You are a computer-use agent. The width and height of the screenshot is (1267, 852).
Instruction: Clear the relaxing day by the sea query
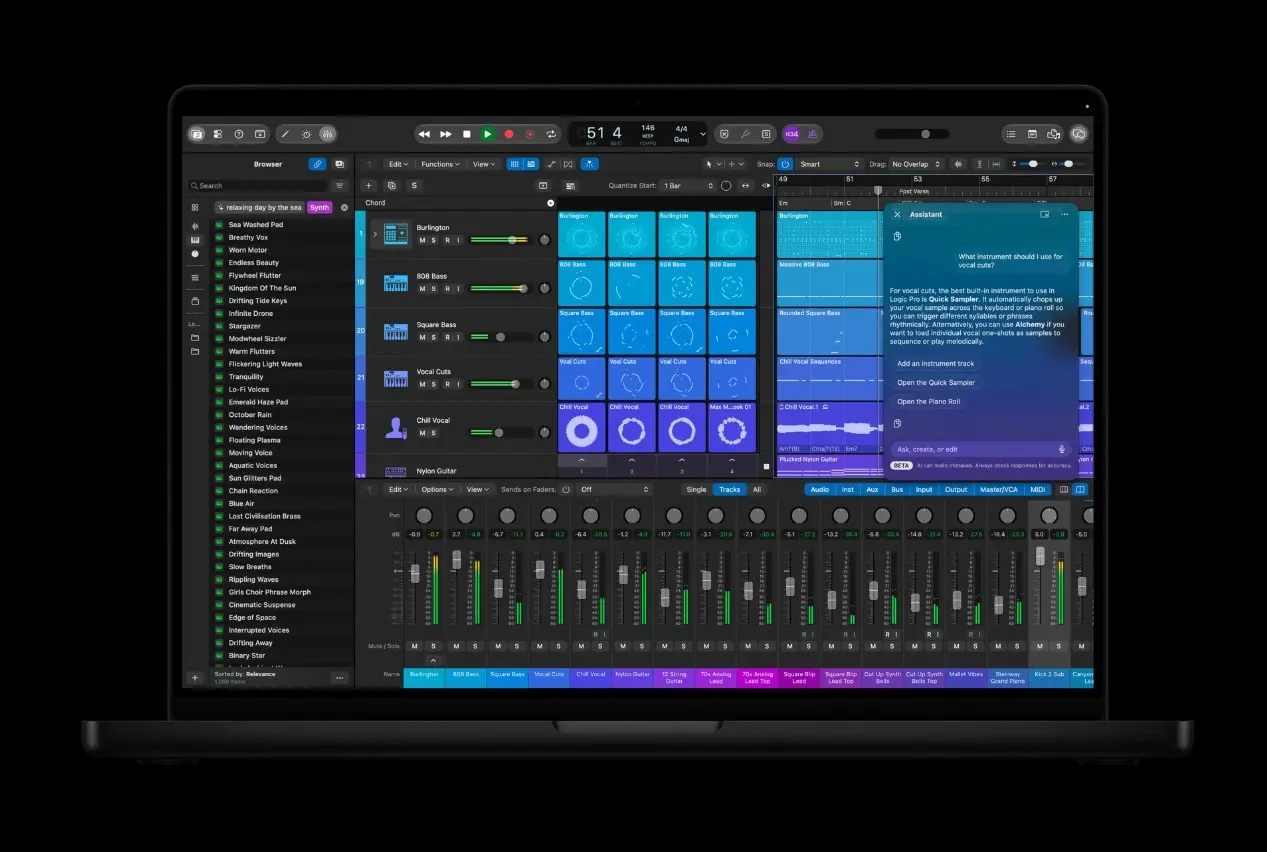pos(345,208)
